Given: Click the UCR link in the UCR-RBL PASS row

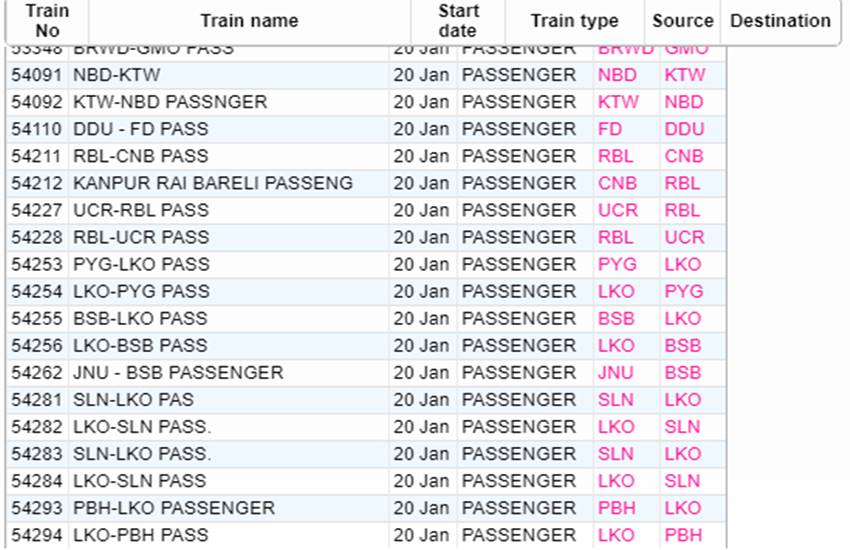Looking at the screenshot, I should tap(617, 211).
